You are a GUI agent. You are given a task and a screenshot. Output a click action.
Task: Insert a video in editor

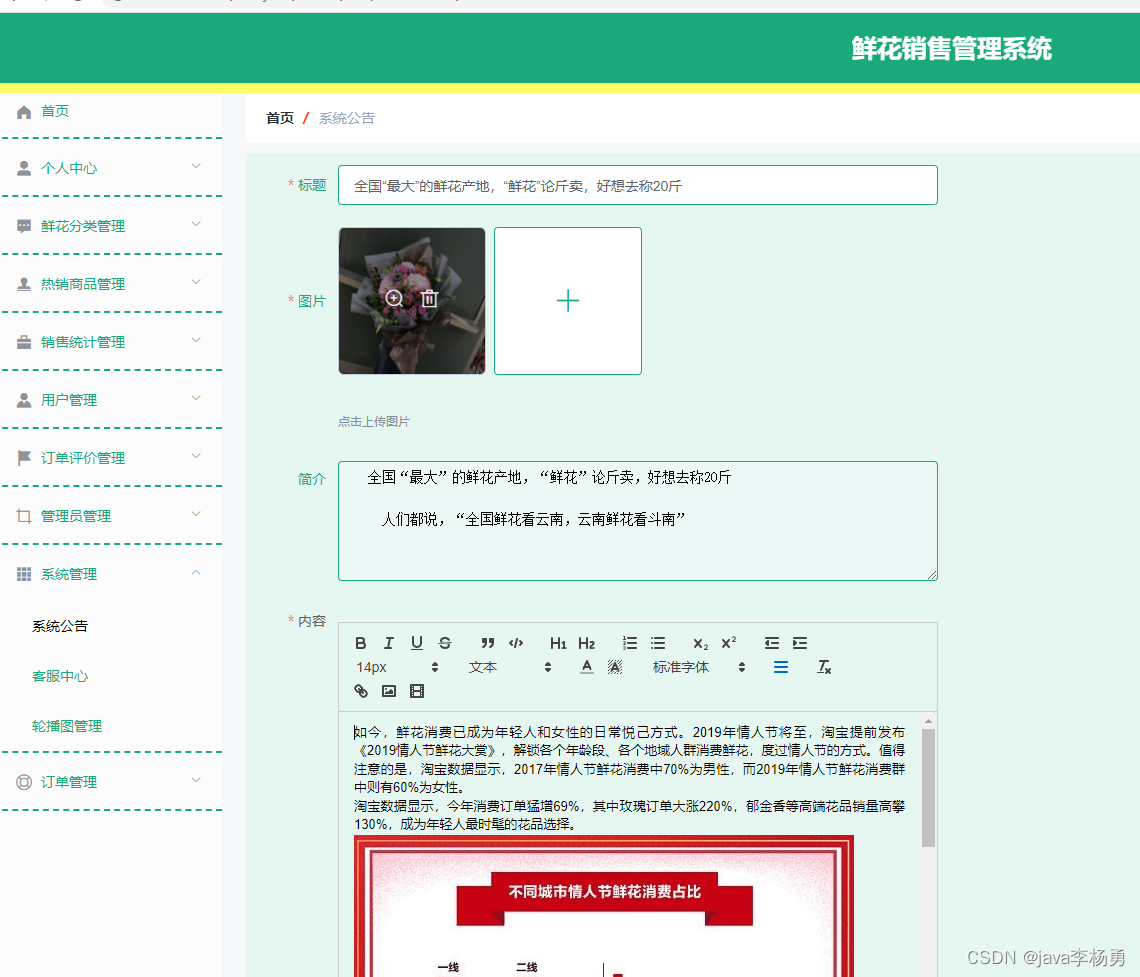point(417,691)
